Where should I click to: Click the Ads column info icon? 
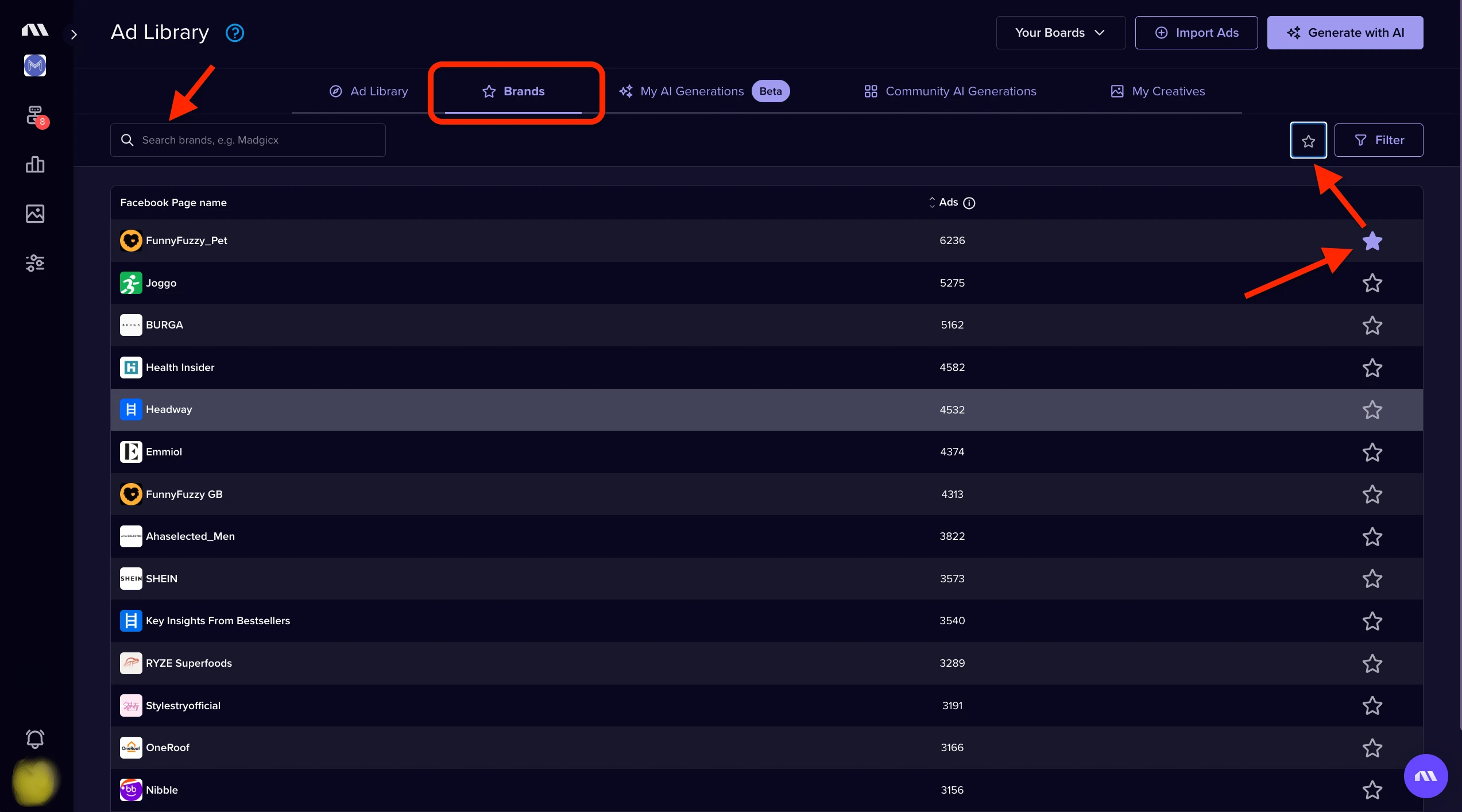(969, 203)
